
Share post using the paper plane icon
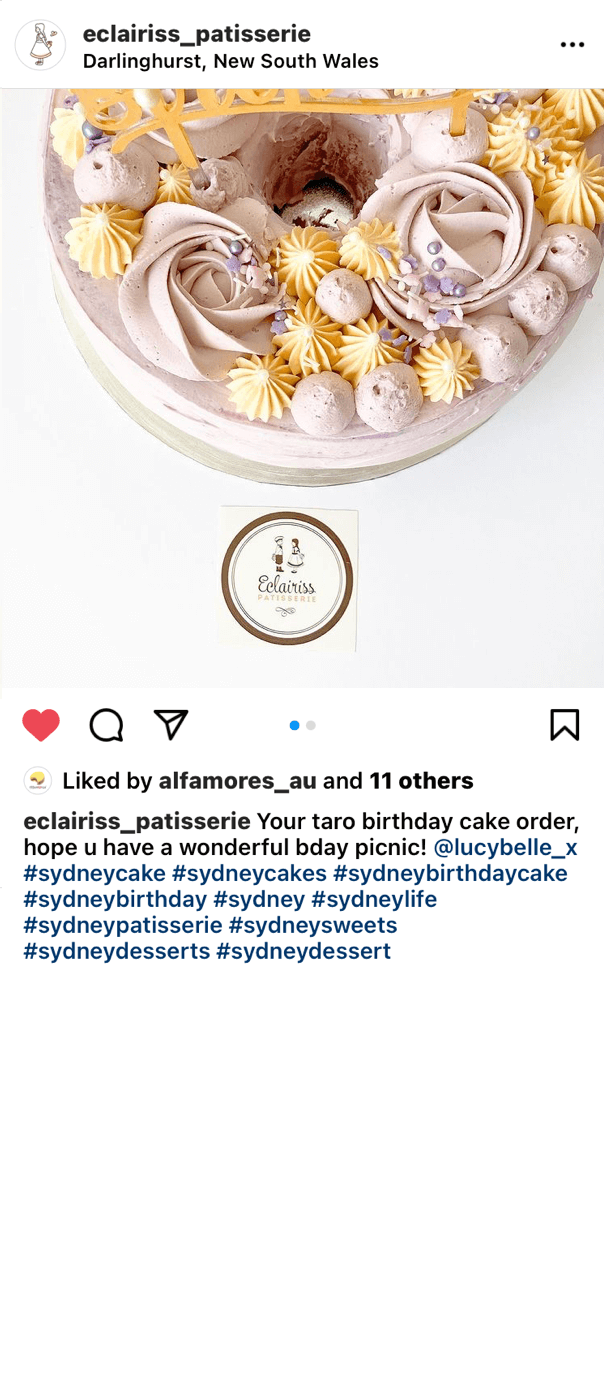(x=171, y=724)
